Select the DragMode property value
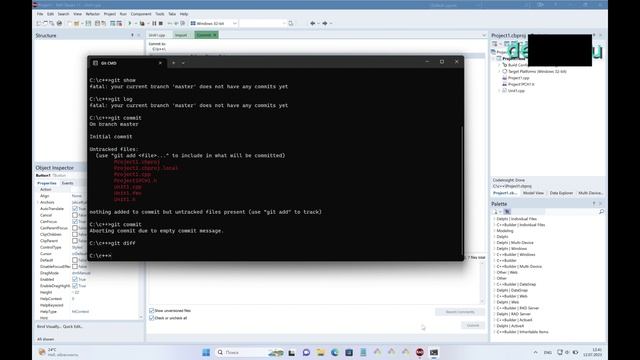 pos(81,273)
